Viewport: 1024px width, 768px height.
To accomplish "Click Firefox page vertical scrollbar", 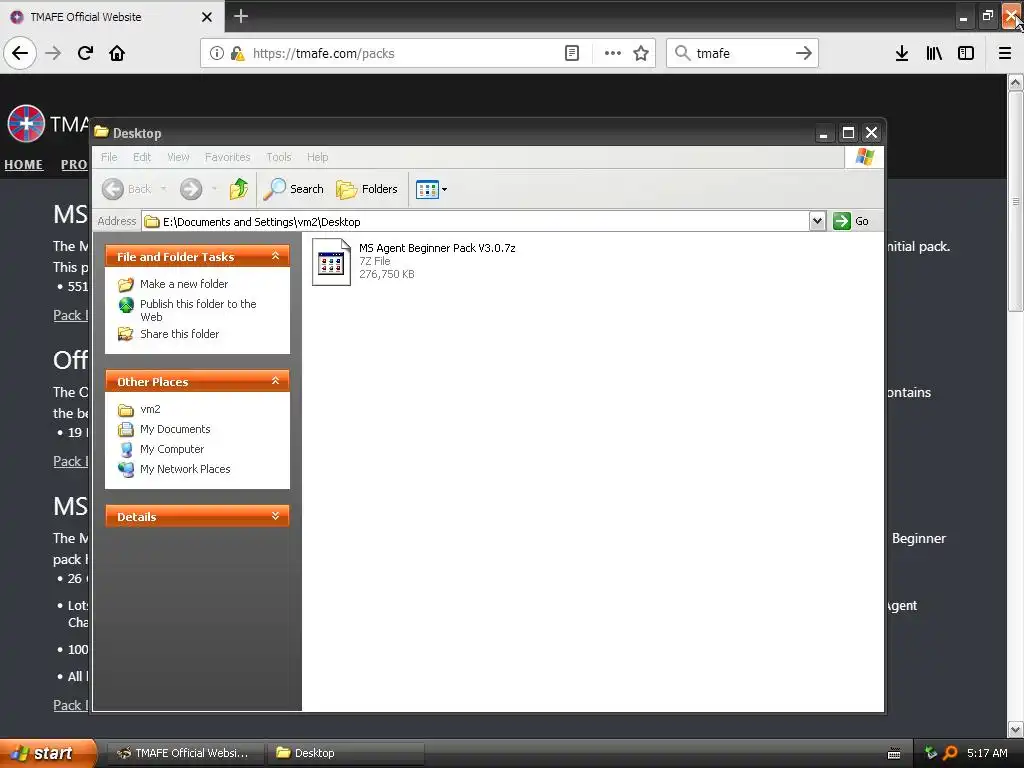I will point(1016,201).
